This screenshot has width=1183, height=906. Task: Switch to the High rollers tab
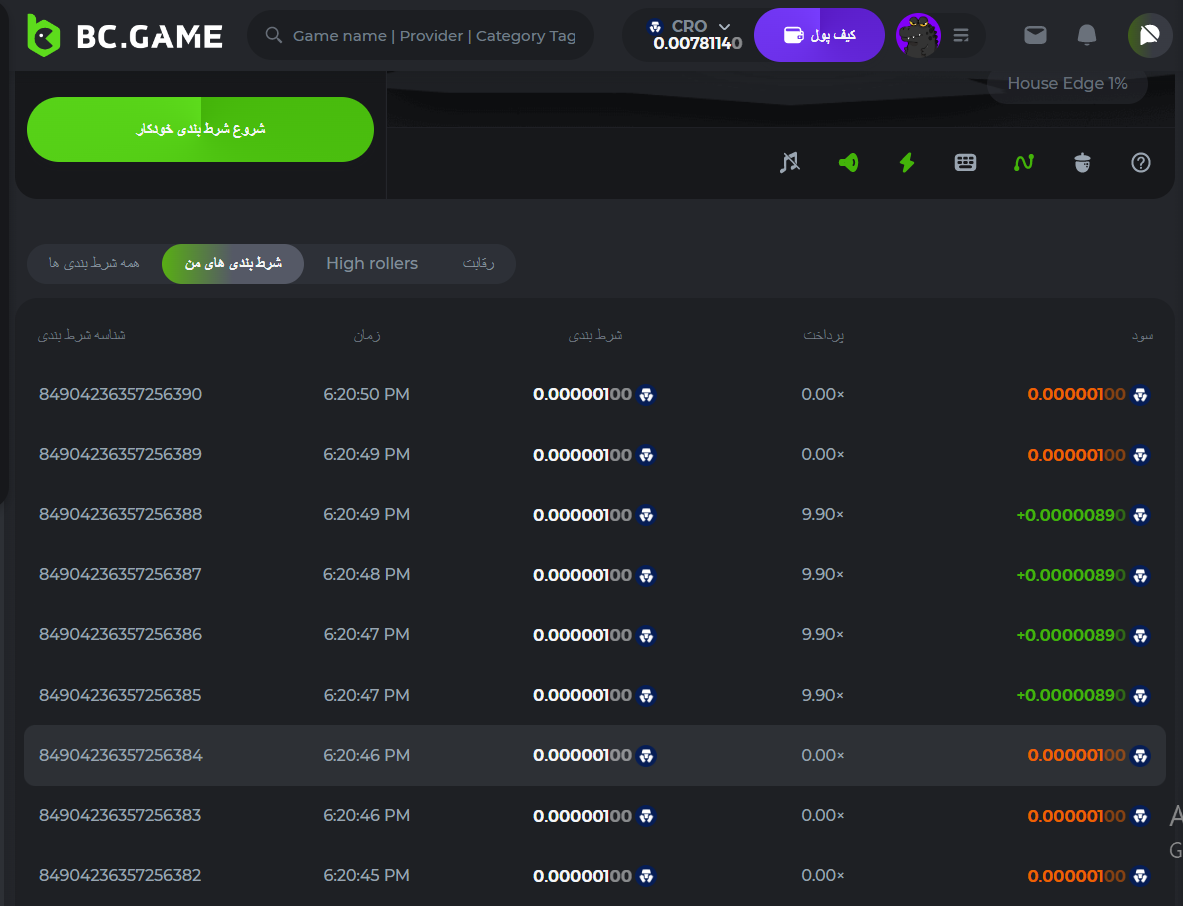(372, 264)
